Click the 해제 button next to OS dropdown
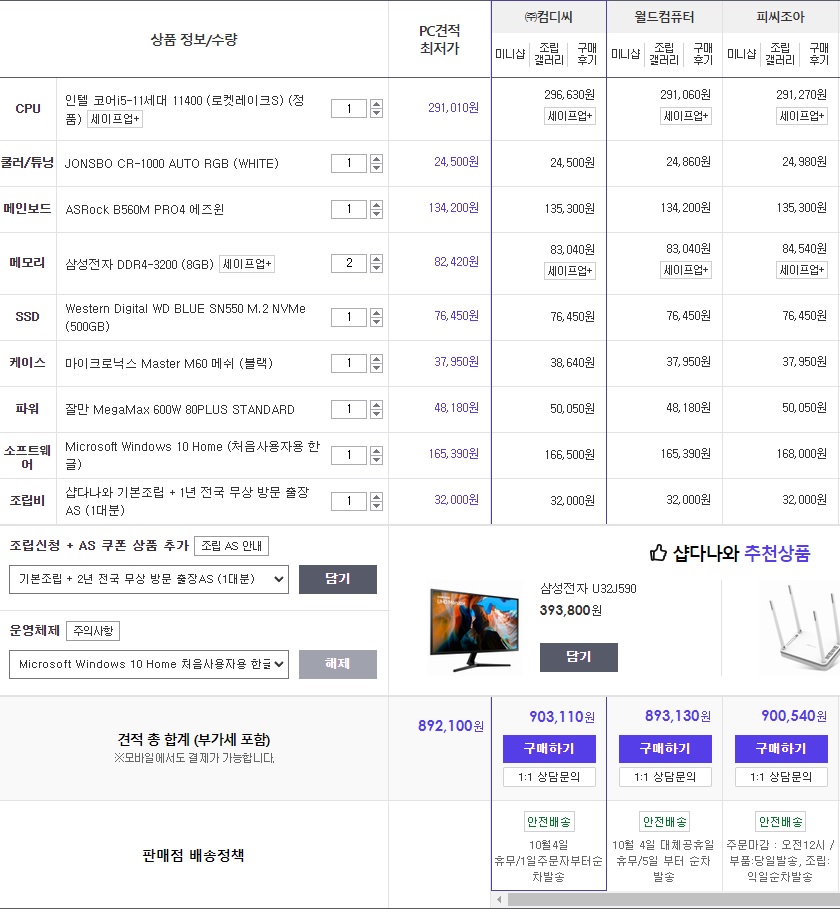This screenshot has height=916, width=840. (338, 664)
